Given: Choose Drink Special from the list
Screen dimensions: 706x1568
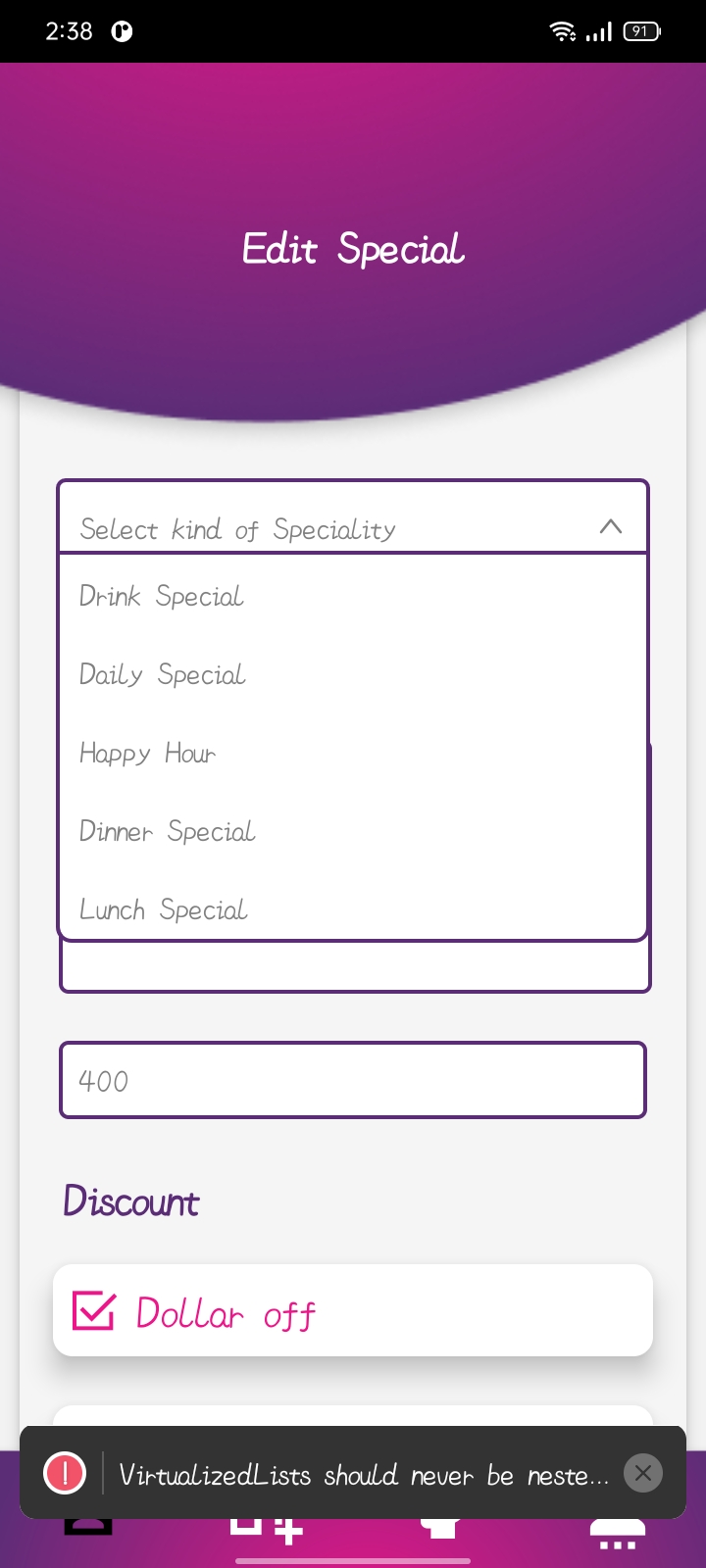Looking at the screenshot, I should point(162,596).
